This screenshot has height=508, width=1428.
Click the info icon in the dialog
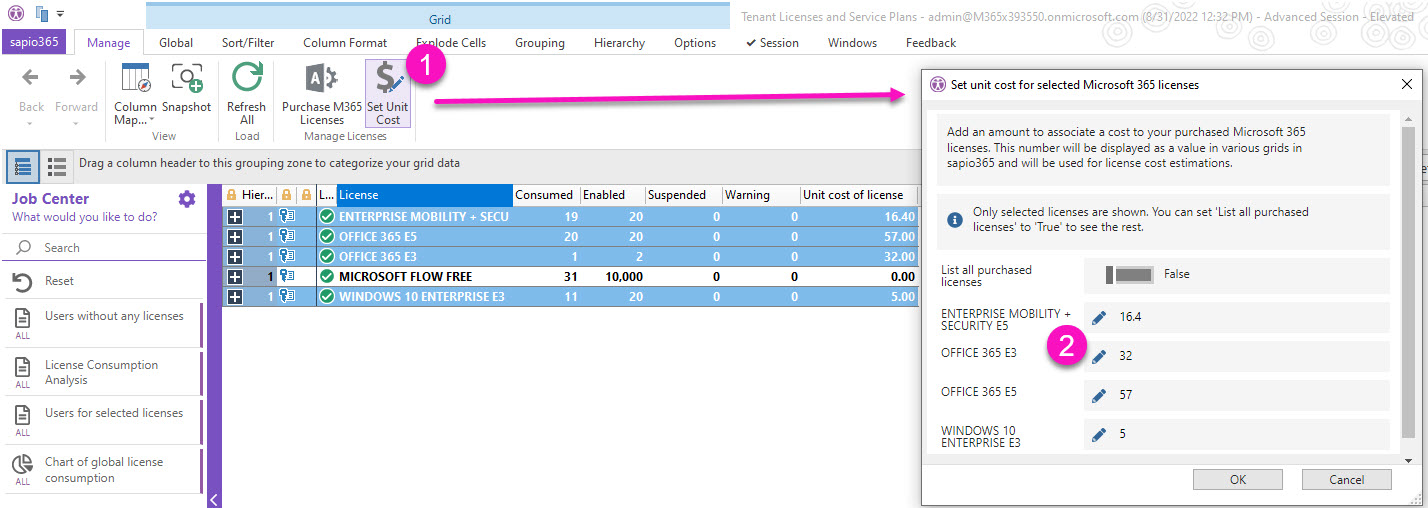click(955, 219)
